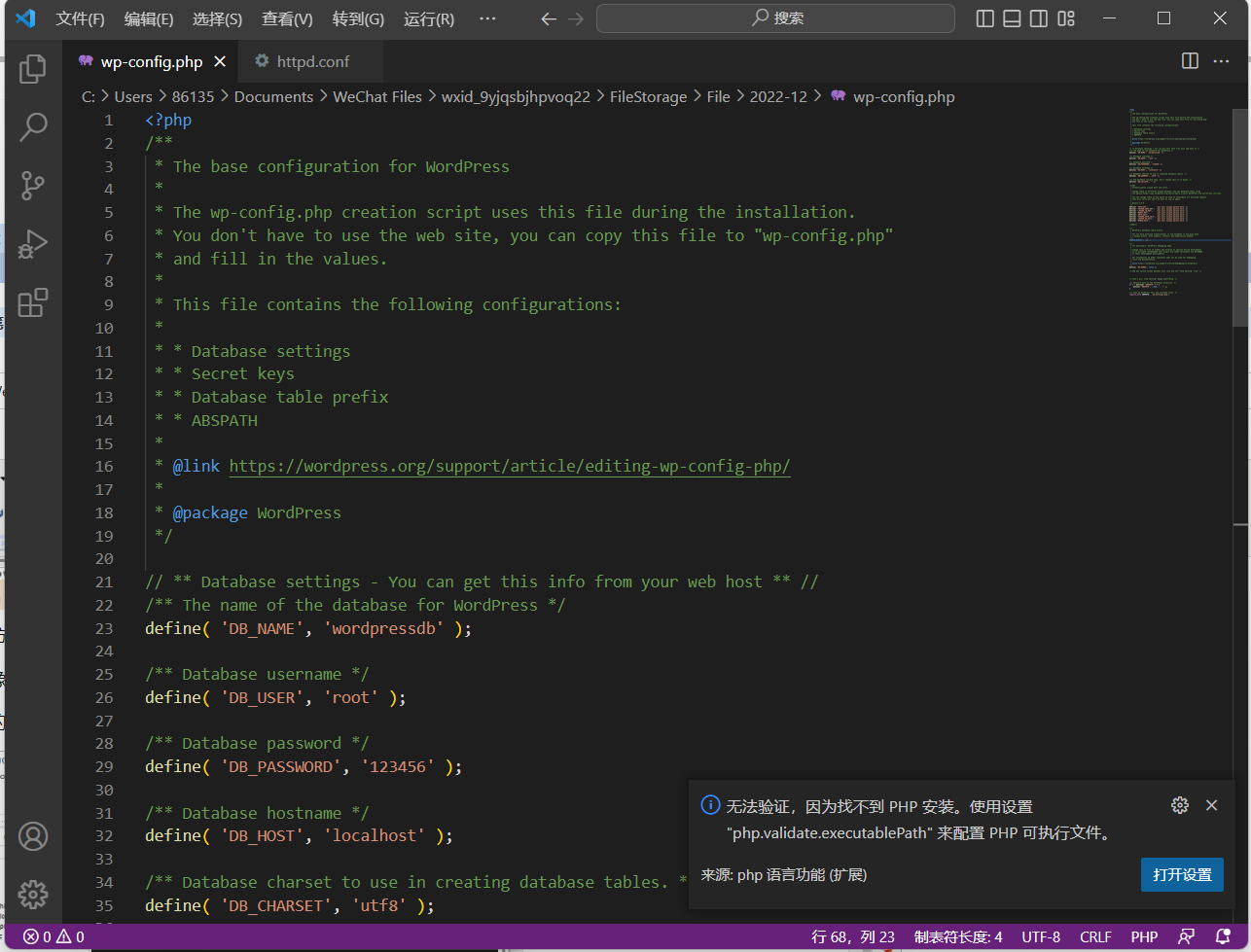This screenshot has height=952, width=1251.
Task: Open the Source Control view
Action: click(x=33, y=185)
